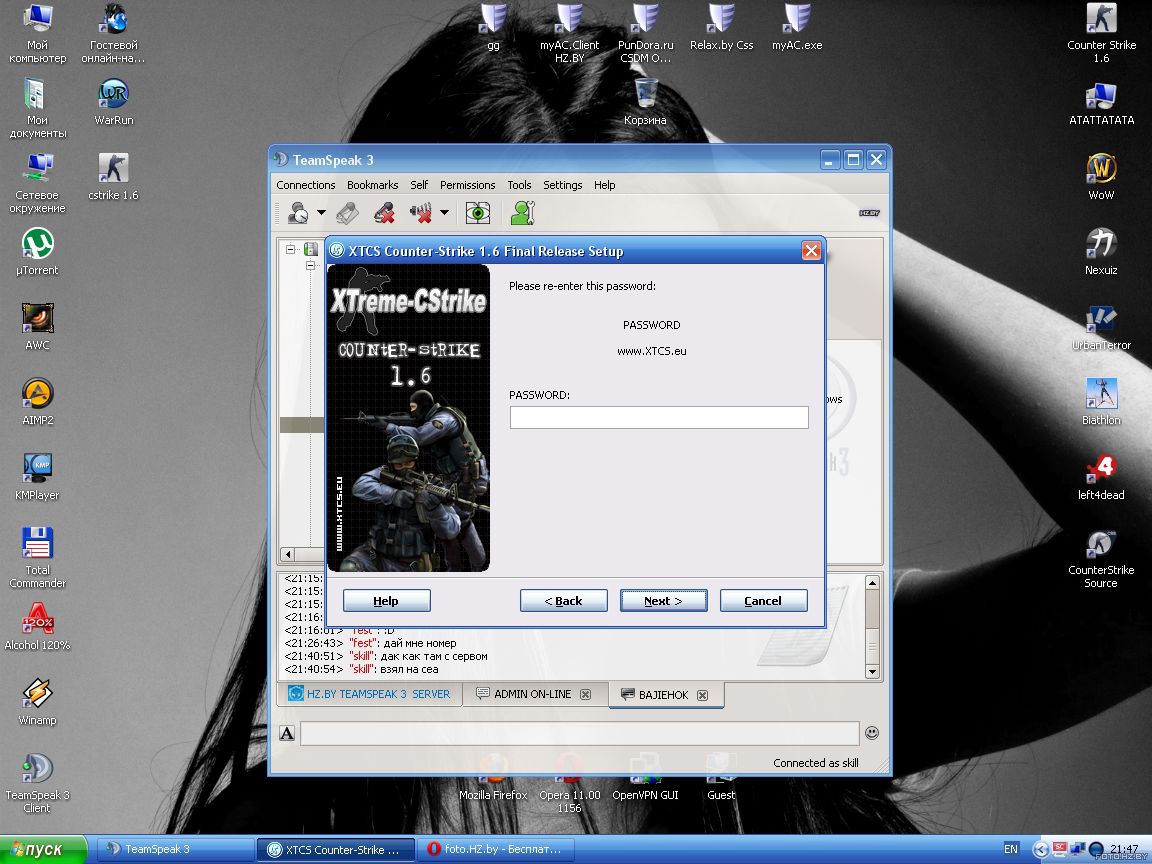Open the Мой компьютер desktop icon
1152x864 pixels.
[37, 32]
